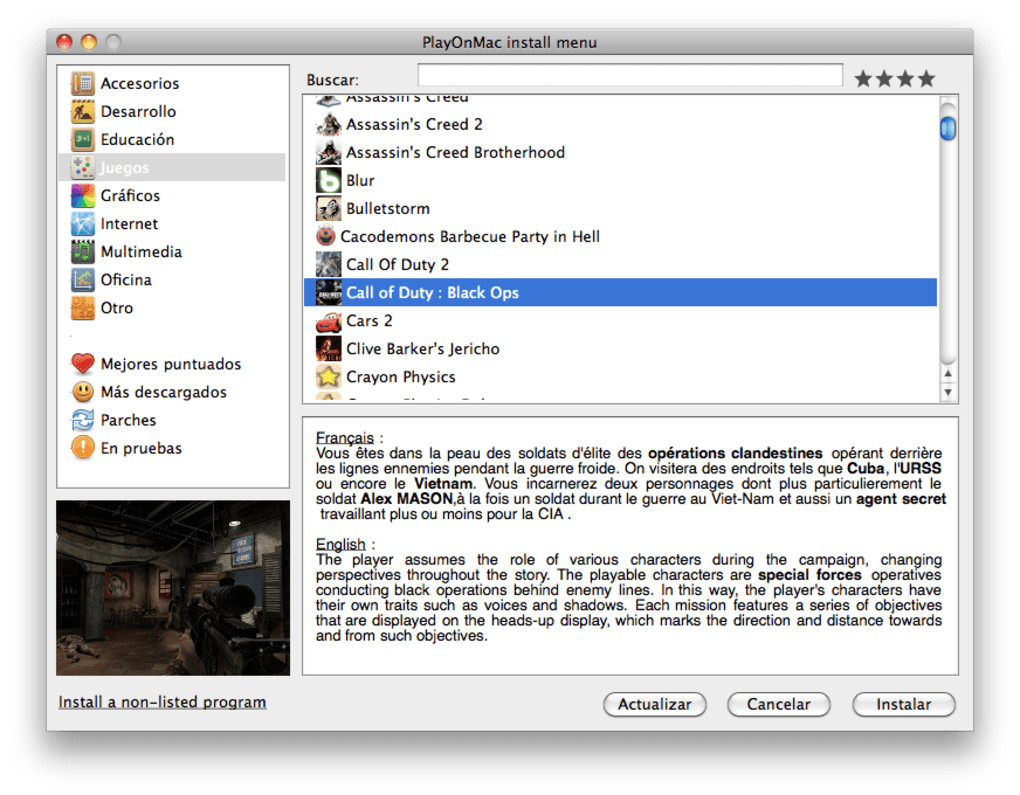Image resolution: width=1020 pixels, height=795 pixels.
Task: Close the PlayOnMac install menu window
Action: point(64,42)
